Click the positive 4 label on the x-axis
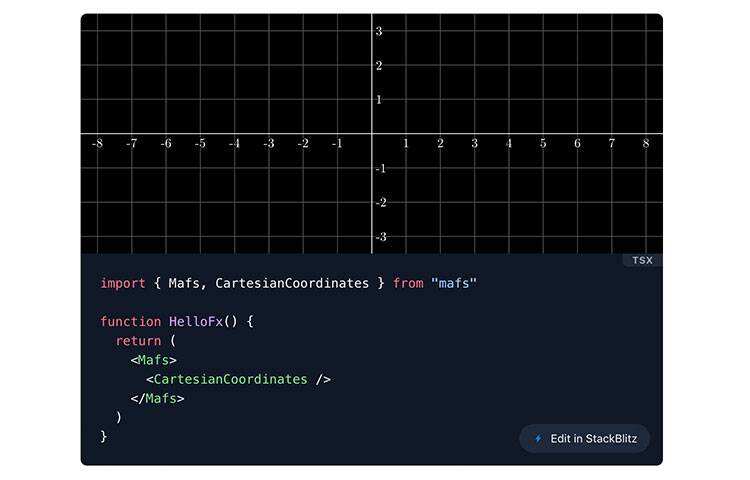750x480 pixels. (x=509, y=144)
